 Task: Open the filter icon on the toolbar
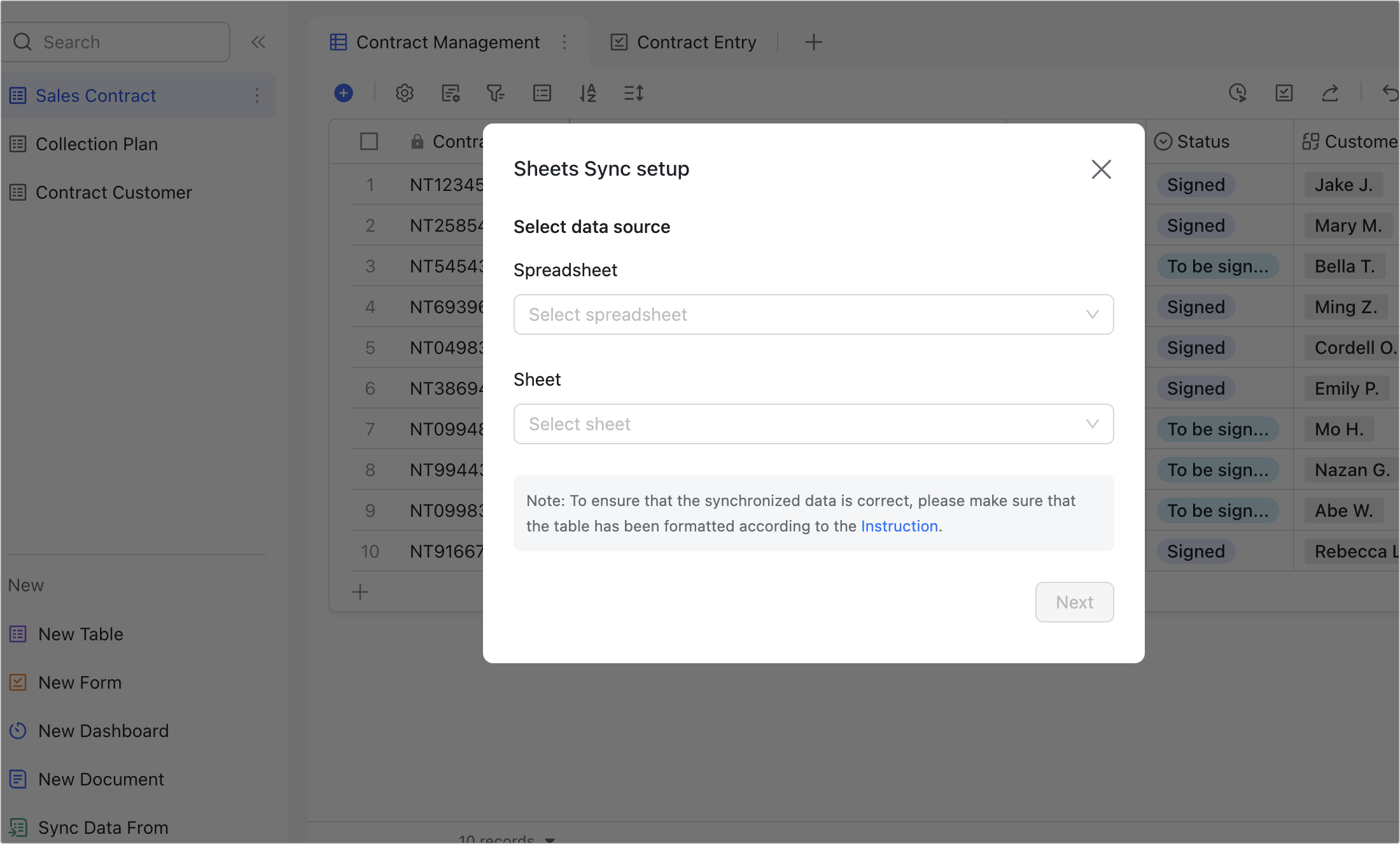click(496, 93)
